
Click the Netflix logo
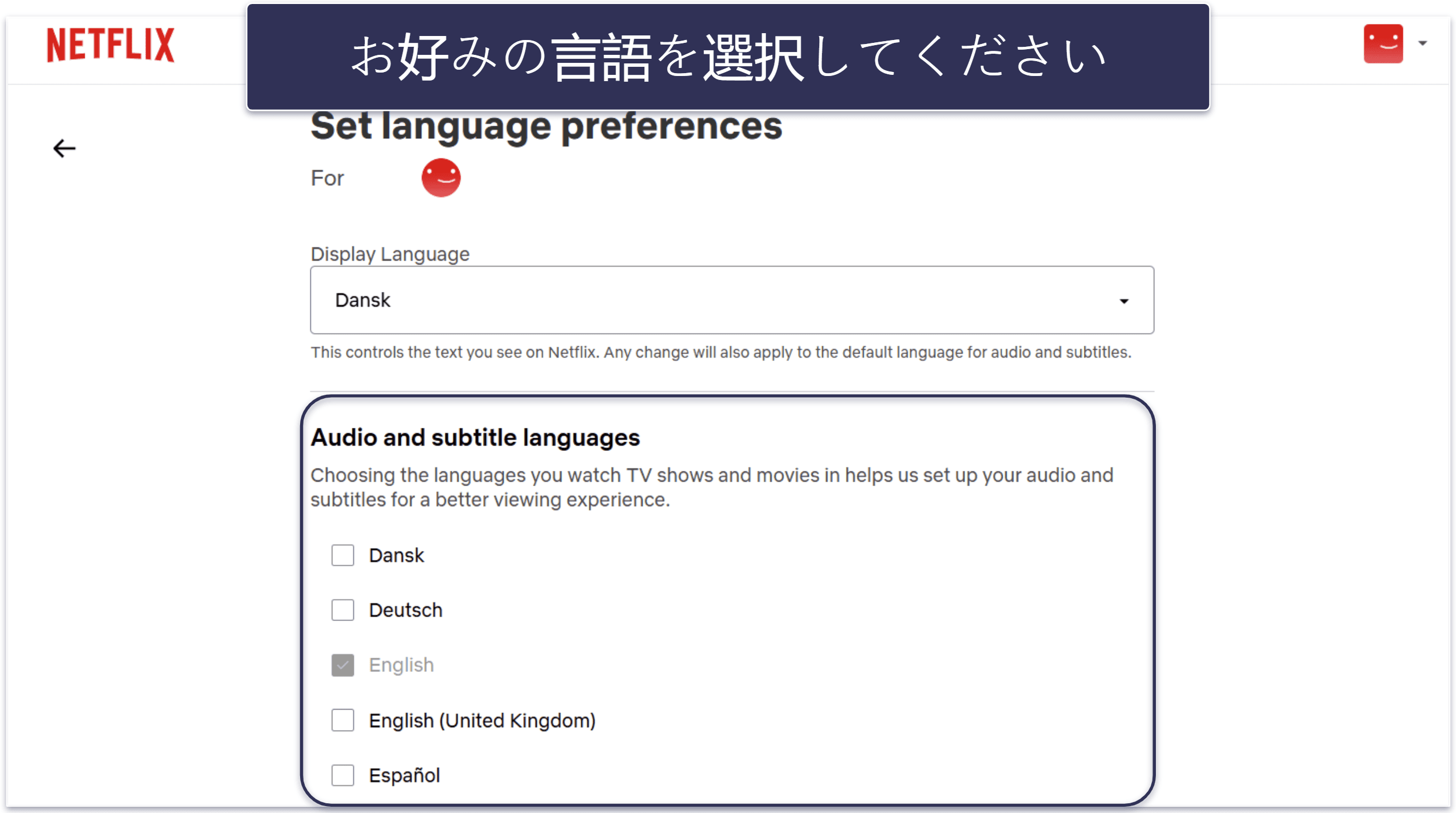point(110,45)
